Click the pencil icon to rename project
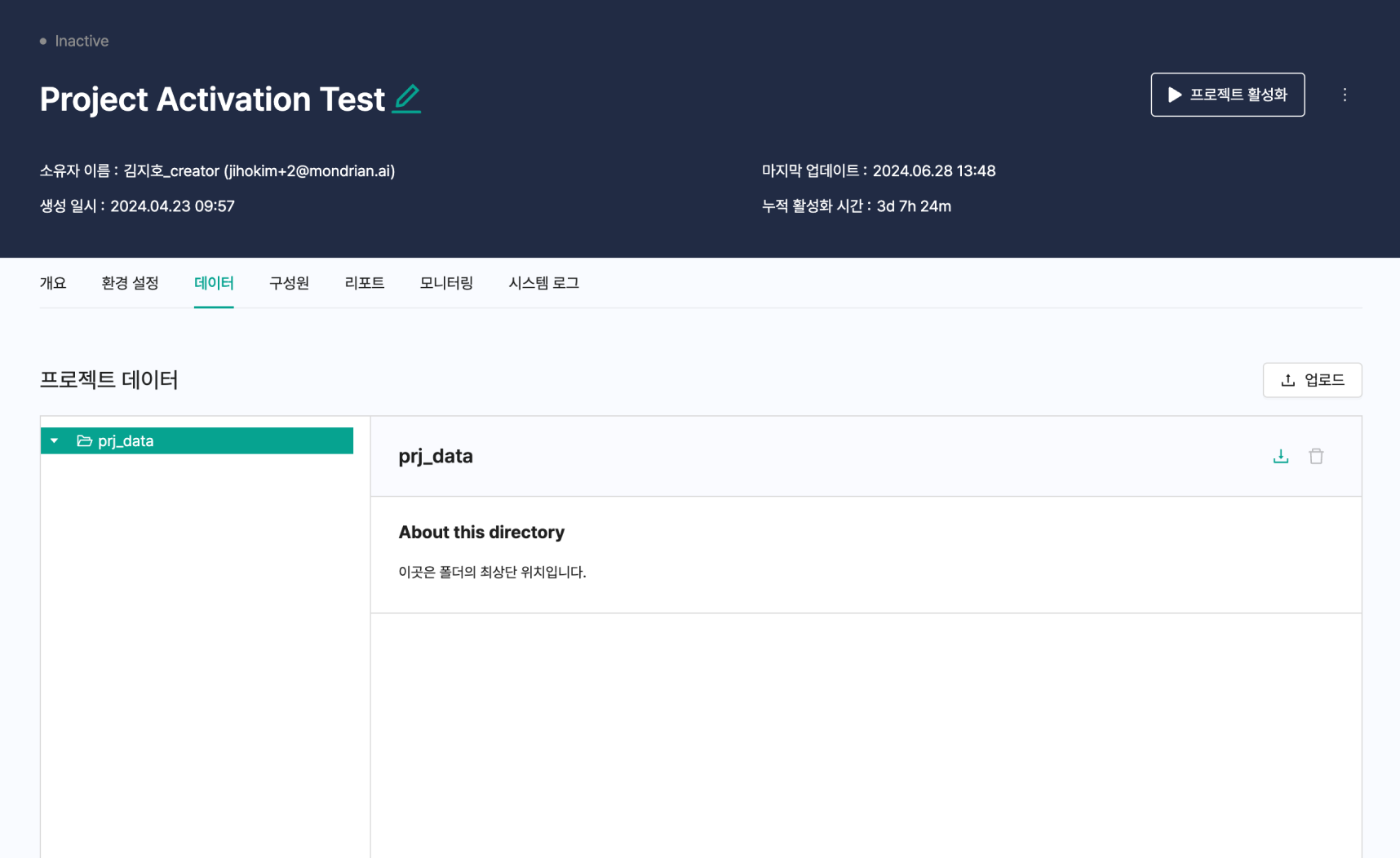Screen dimensions: 1400x858 [x=406, y=99]
